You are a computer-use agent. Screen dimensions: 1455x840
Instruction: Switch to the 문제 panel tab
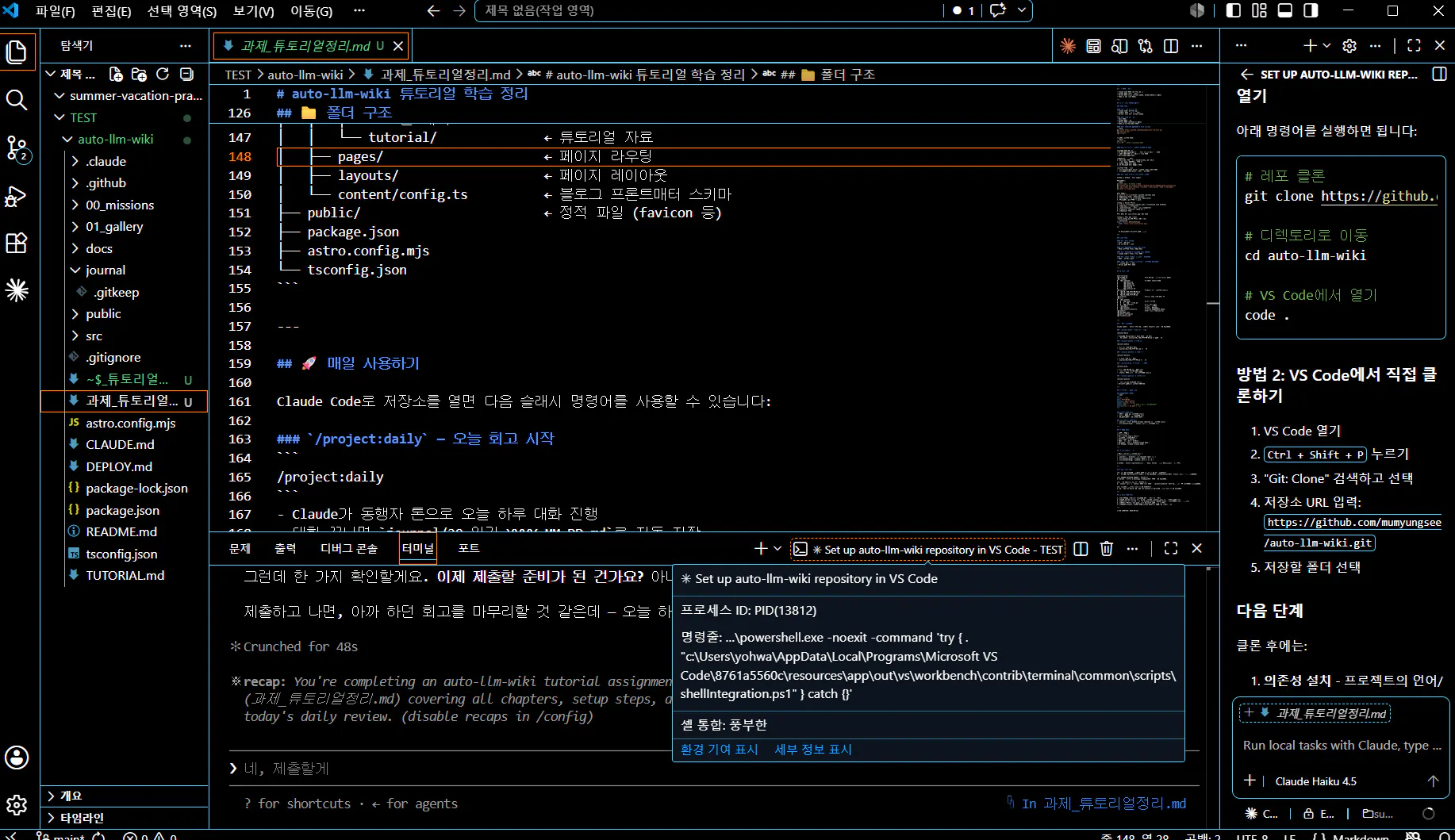240,548
